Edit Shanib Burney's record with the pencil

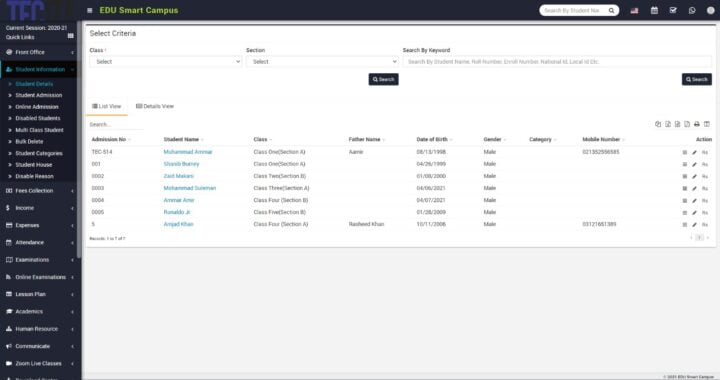pos(694,164)
